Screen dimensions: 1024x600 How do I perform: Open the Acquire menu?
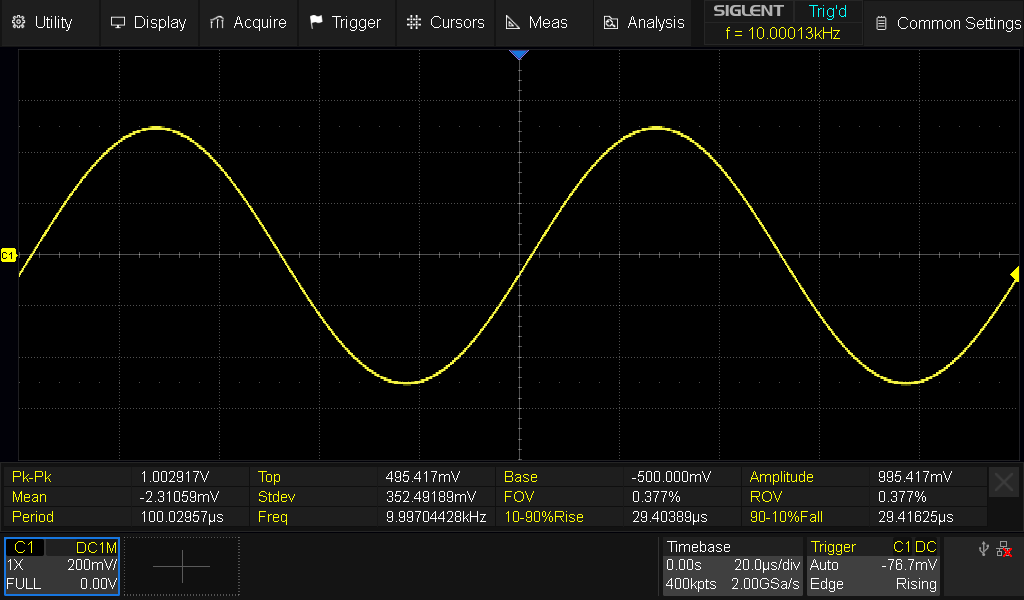248,22
